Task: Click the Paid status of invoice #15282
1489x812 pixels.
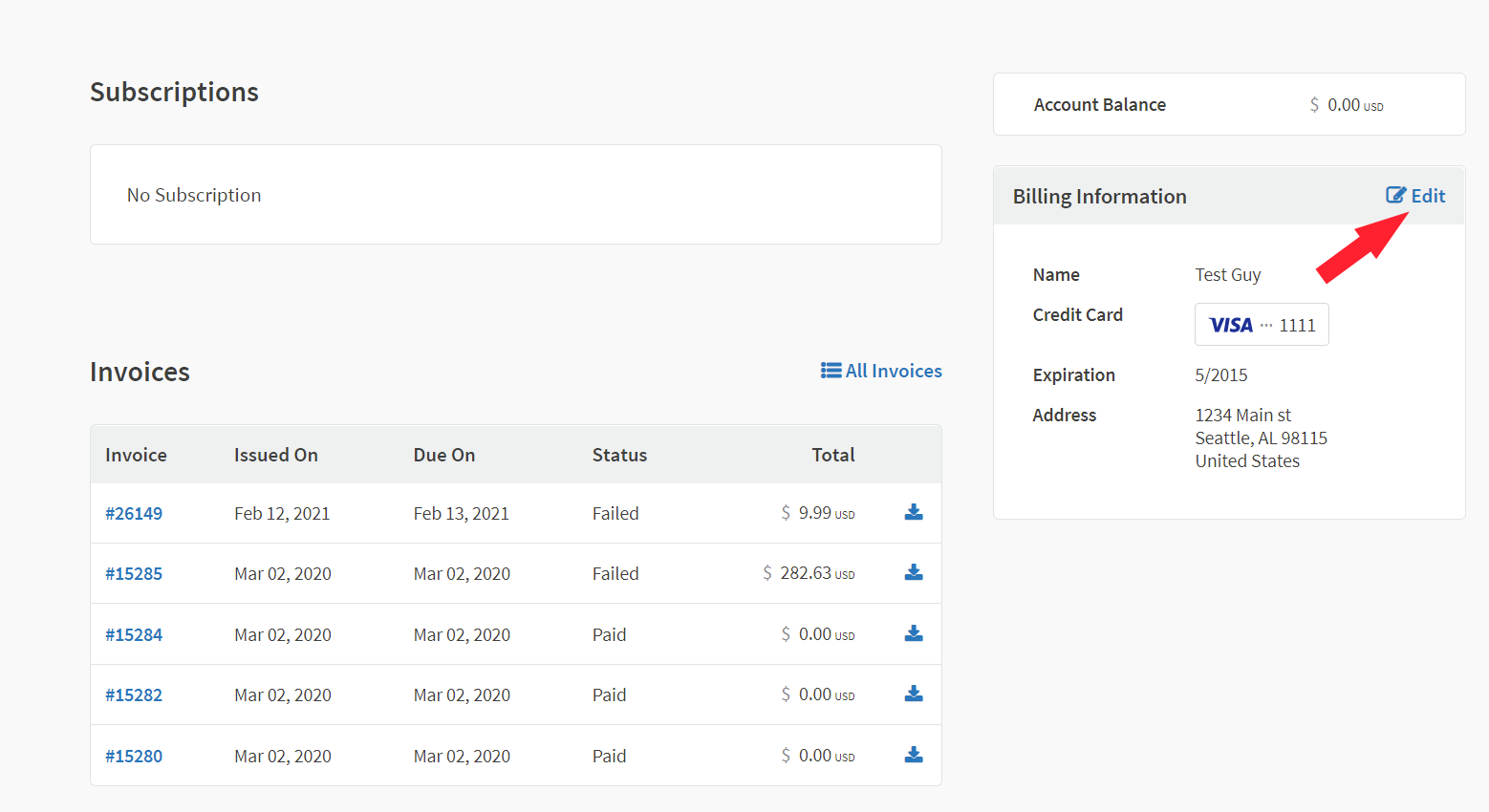Action: 610,694
